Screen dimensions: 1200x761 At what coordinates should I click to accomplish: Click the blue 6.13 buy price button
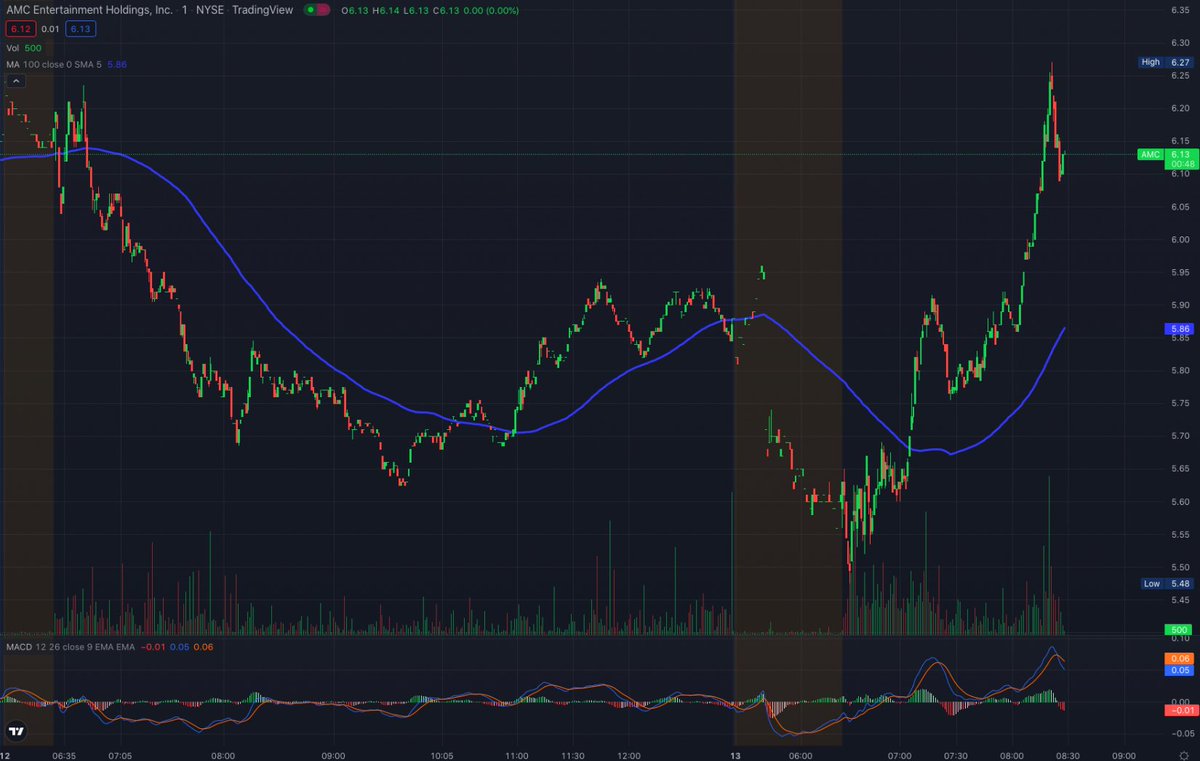coord(79,29)
